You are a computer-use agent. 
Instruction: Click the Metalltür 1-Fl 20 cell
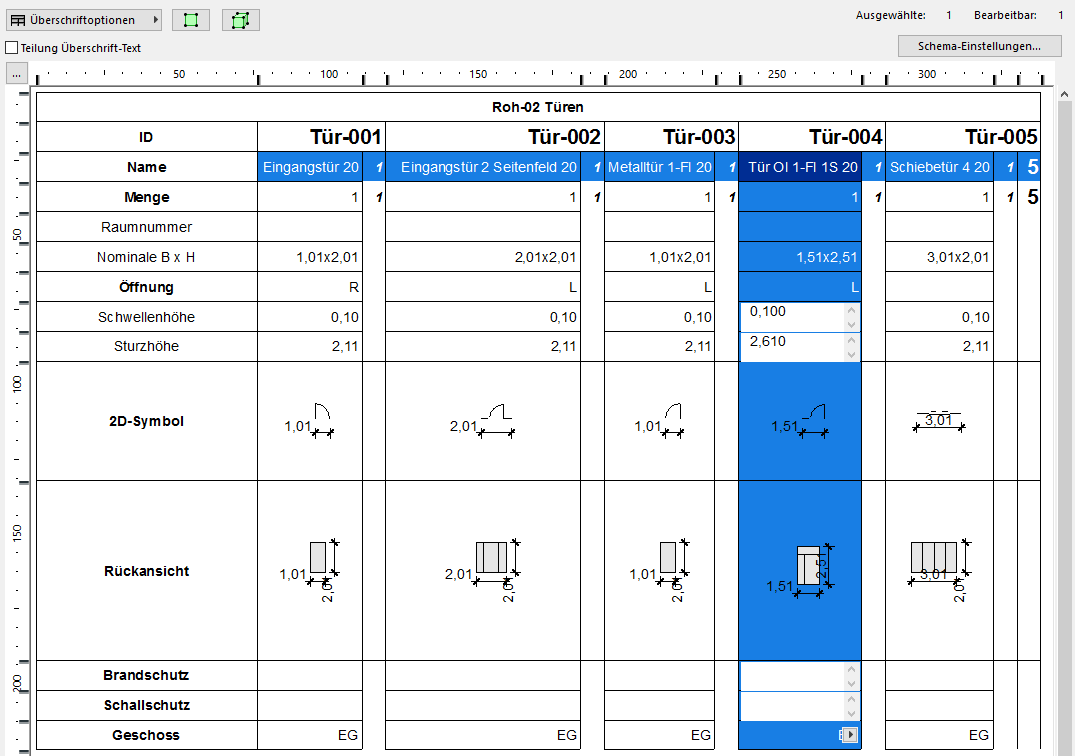660,167
